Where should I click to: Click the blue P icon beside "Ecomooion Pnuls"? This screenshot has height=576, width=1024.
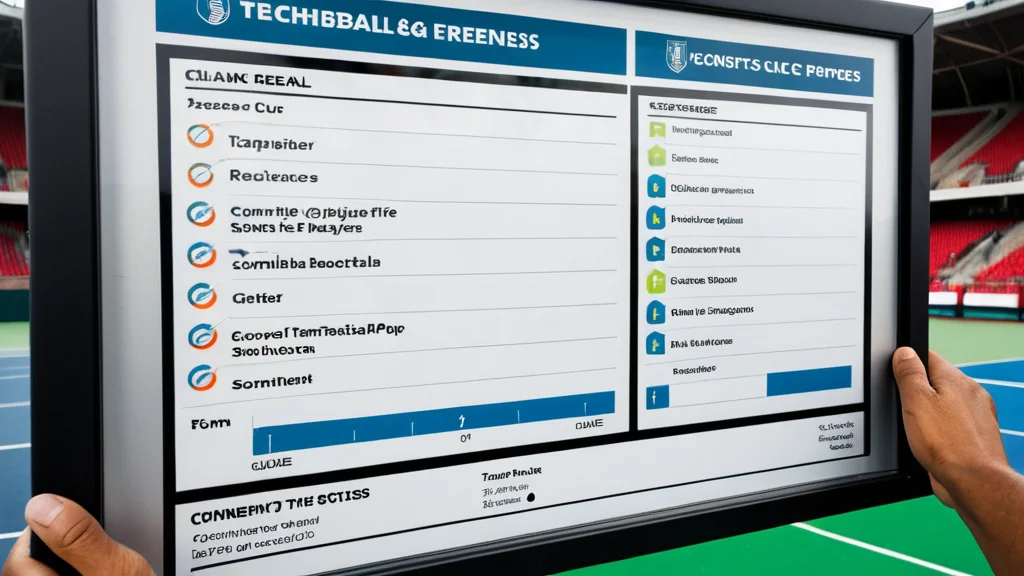click(655, 249)
